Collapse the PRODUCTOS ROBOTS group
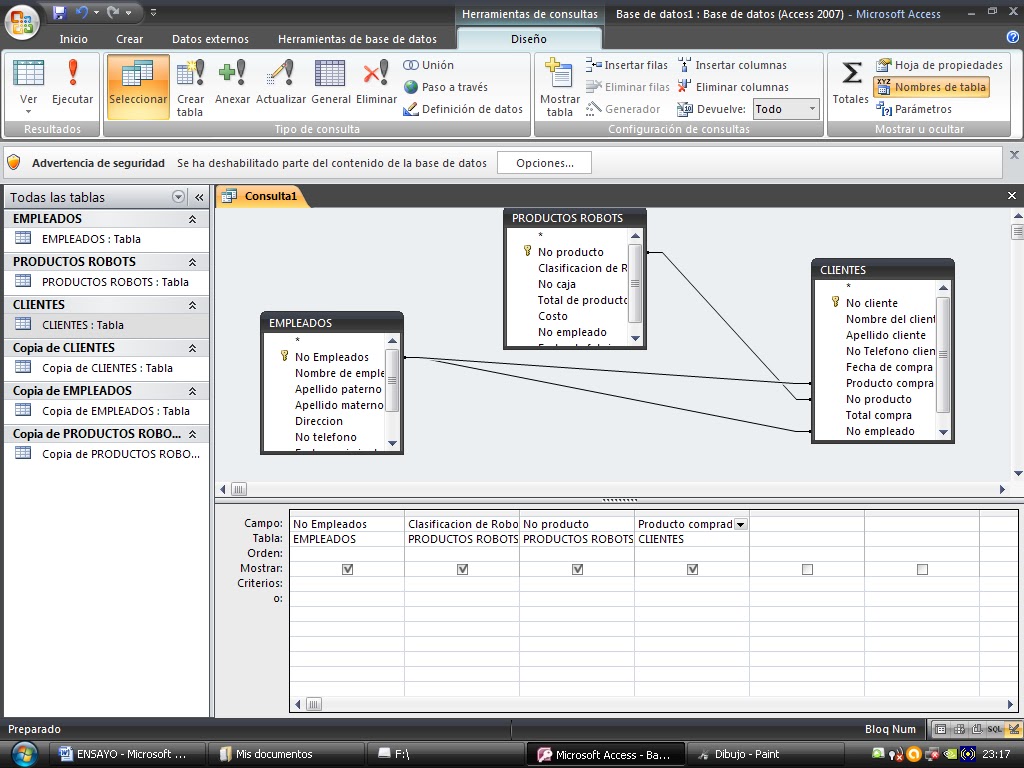This screenshot has width=1024, height=768. [x=193, y=263]
